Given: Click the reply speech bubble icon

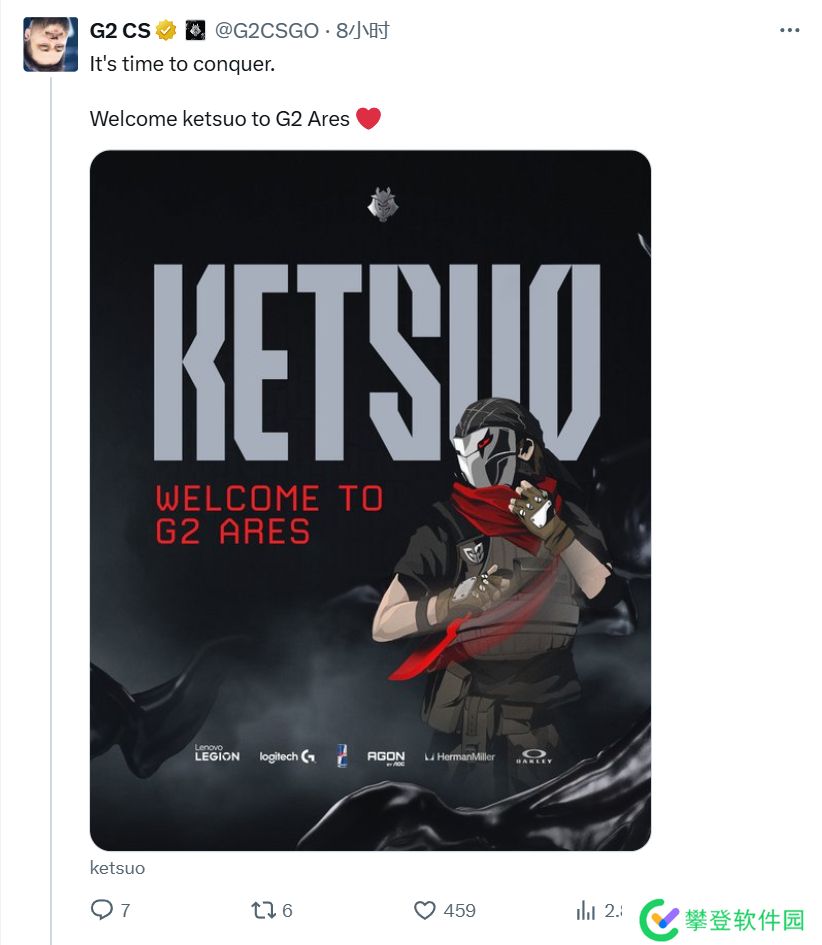Looking at the screenshot, I should point(102,909).
